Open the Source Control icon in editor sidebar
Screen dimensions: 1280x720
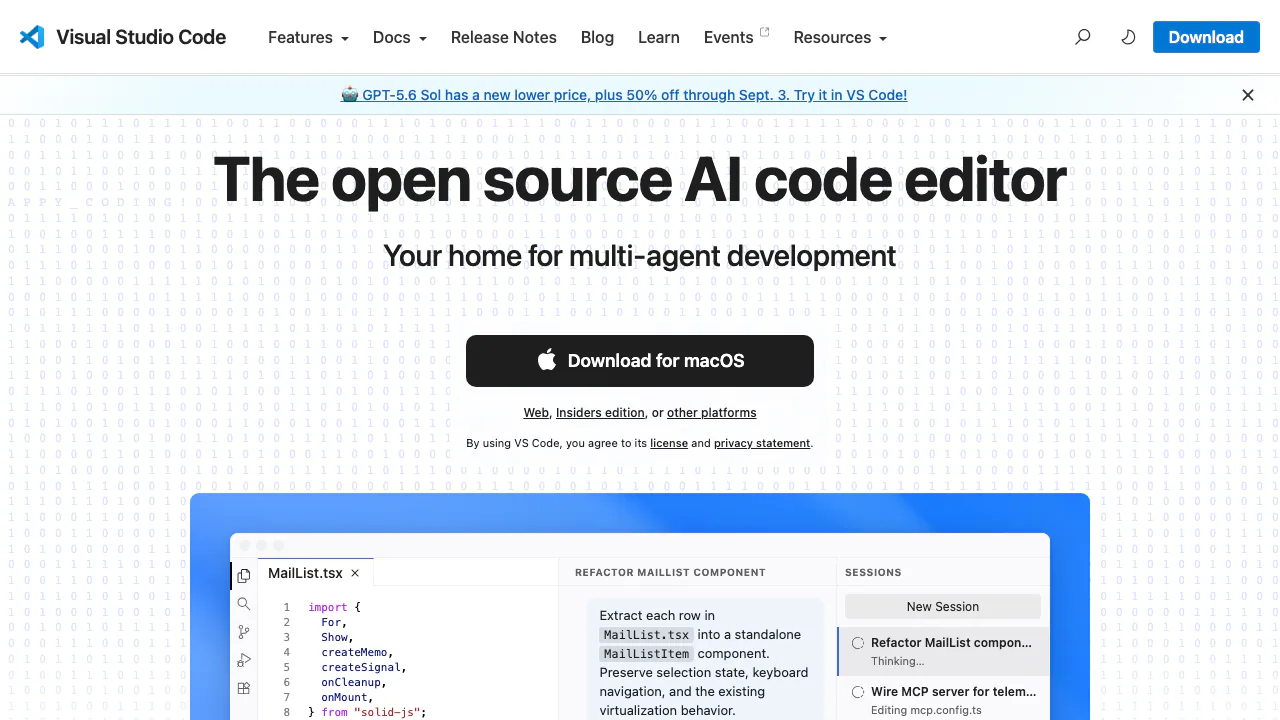point(244,632)
